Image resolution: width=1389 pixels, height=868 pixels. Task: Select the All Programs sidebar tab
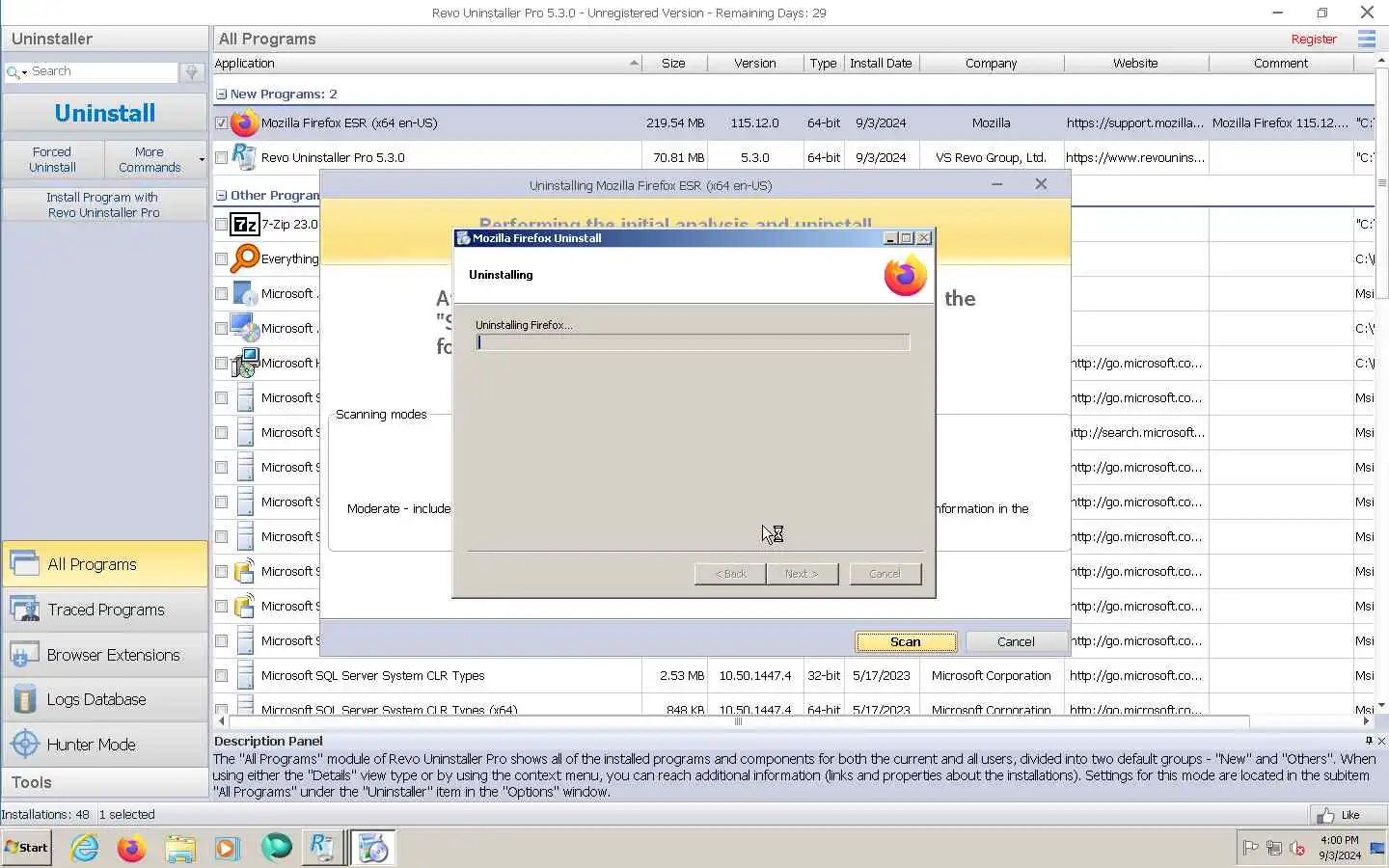(104, 564)
